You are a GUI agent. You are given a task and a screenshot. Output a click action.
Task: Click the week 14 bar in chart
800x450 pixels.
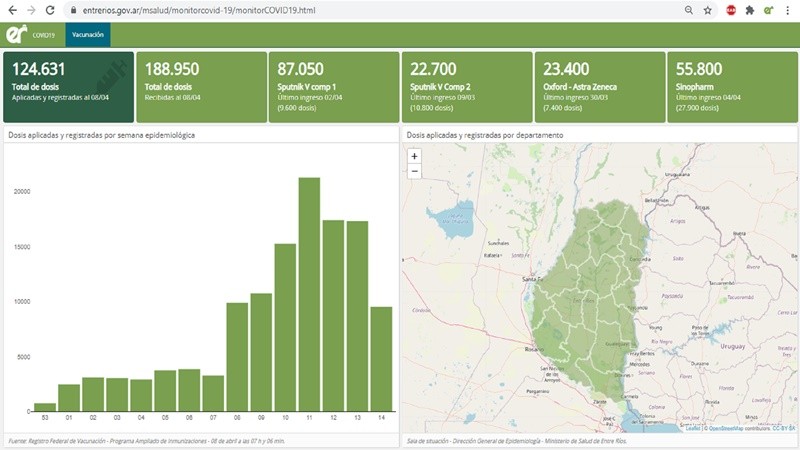[x=381, y=358]
